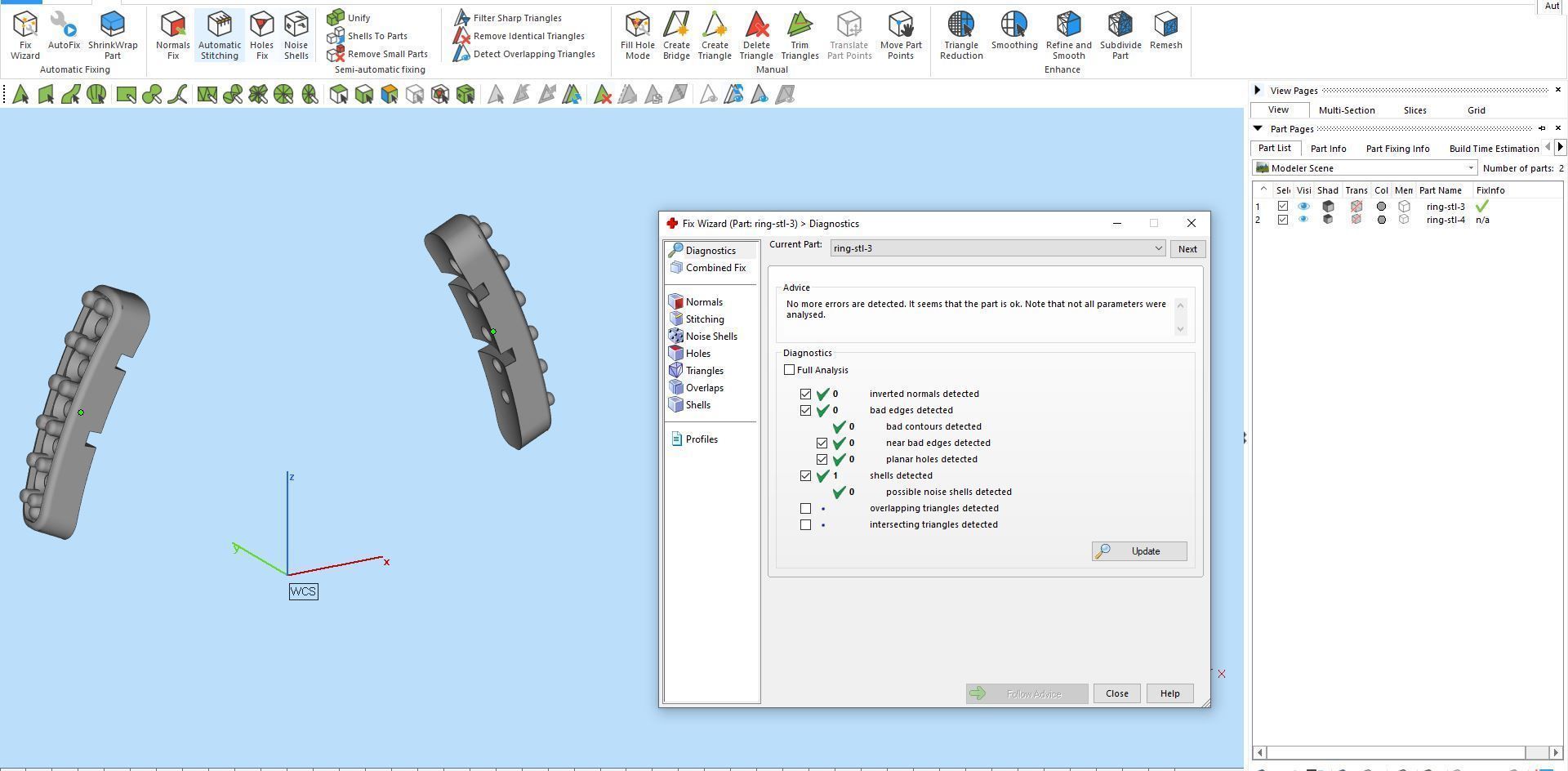Uncheck near bad edges detected
Image resolution: width=1568 pixels, height=771 pixels.
tap(822, 443)
